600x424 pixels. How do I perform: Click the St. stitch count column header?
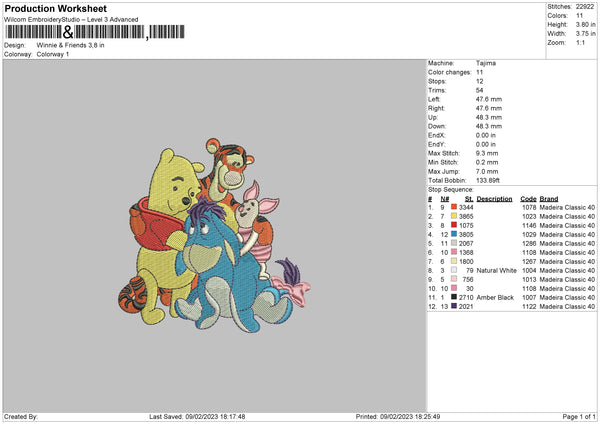[468, 198]
